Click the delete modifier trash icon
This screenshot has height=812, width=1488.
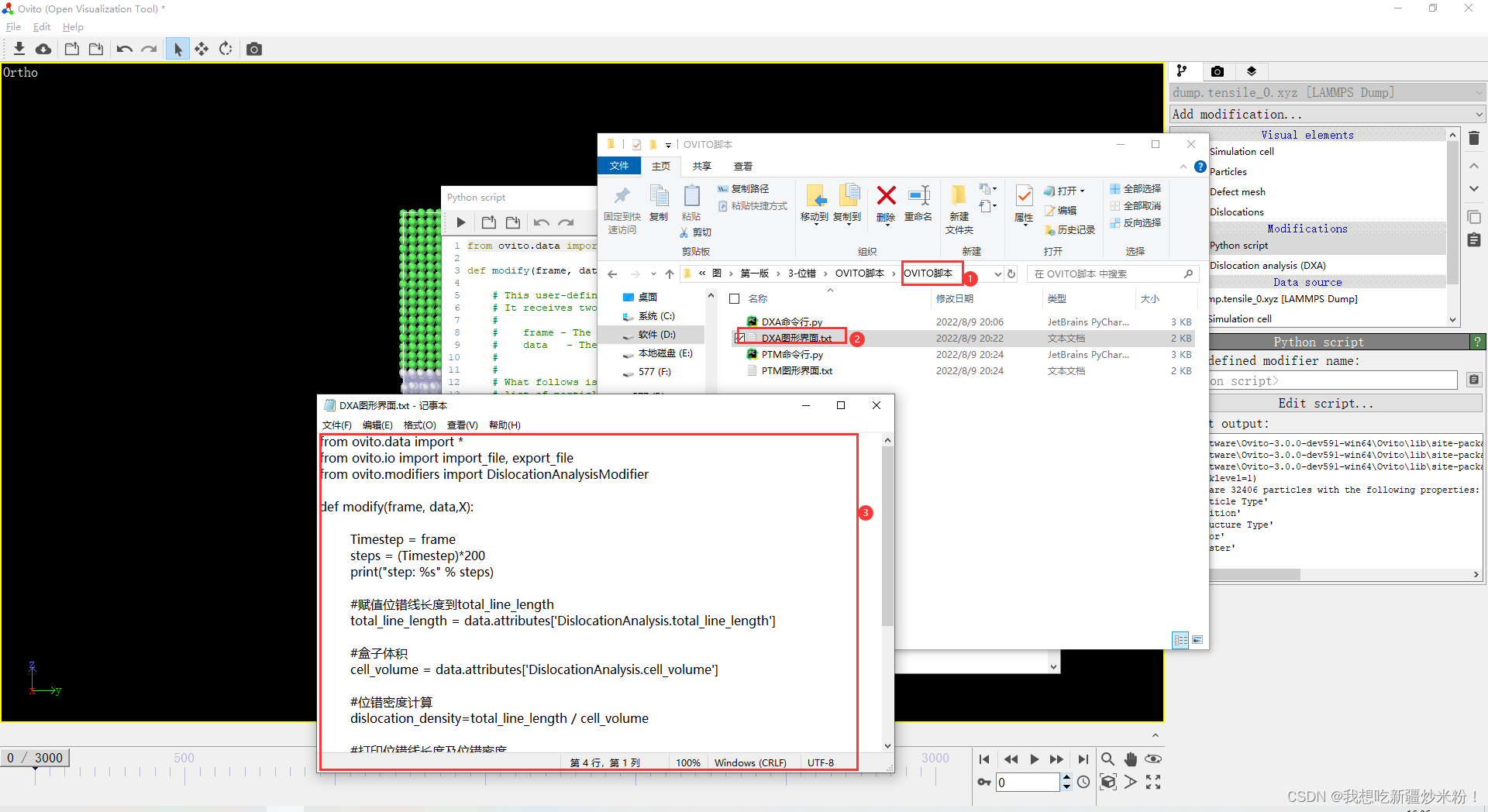(1473, 137)
